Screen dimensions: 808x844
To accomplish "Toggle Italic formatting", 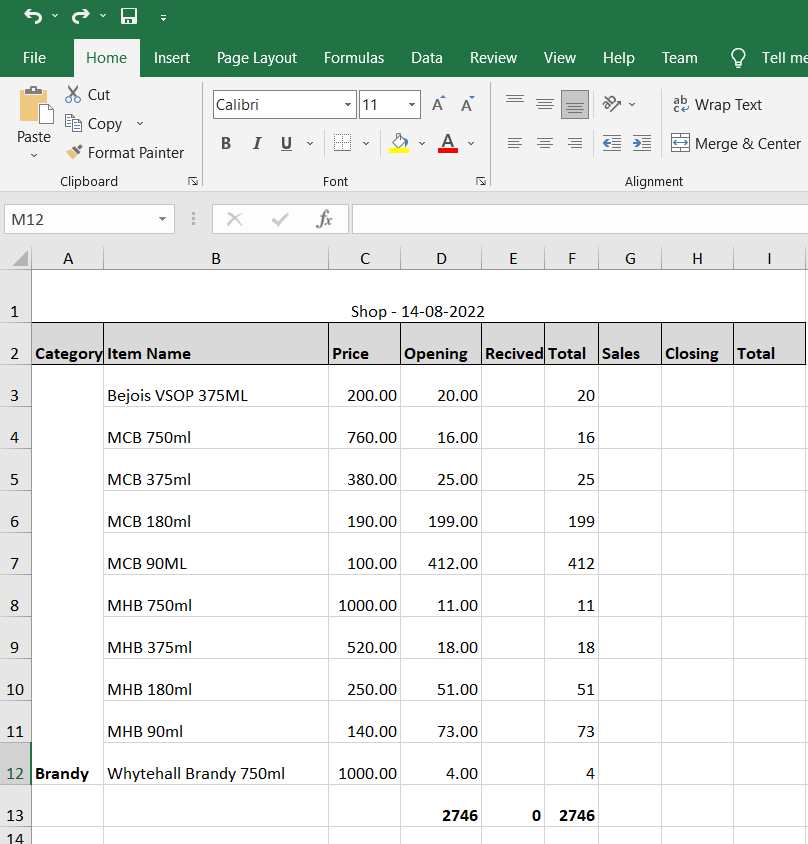I will click(256, 143).
